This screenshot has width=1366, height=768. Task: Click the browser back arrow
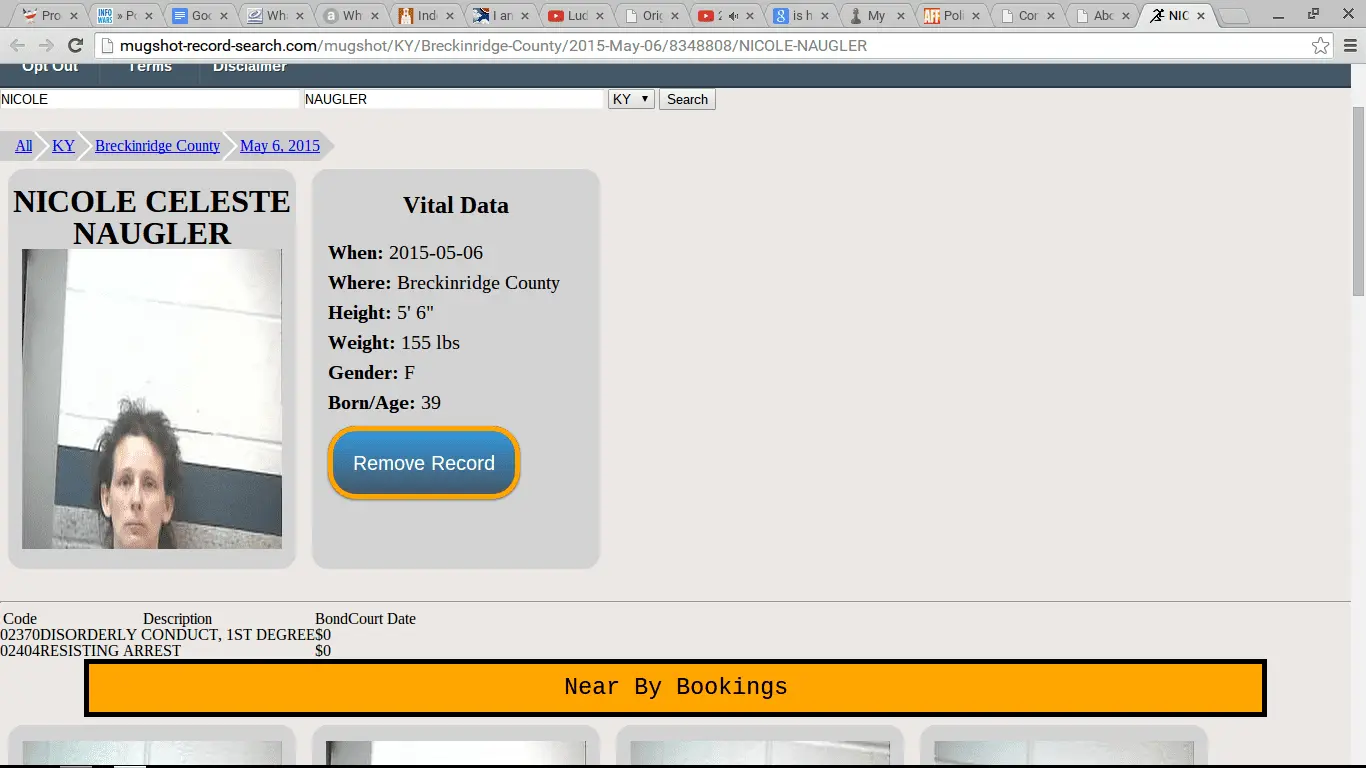[x=18, y=46]
